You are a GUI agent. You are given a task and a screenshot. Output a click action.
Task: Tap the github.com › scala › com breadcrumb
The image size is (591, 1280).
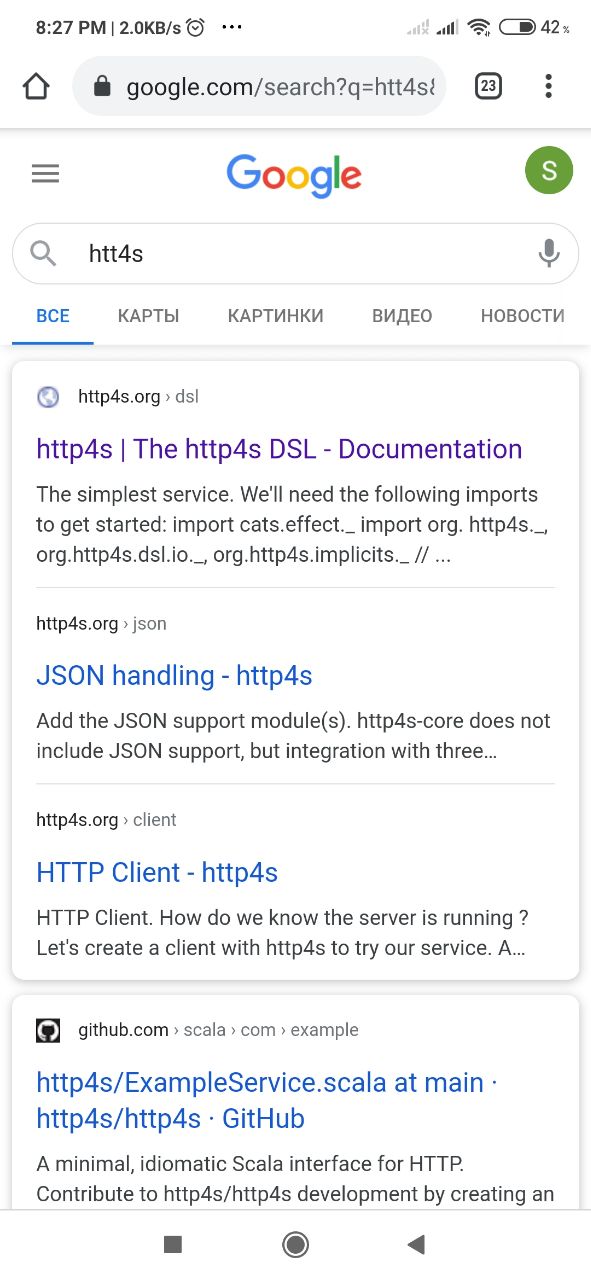(218, 1030)
